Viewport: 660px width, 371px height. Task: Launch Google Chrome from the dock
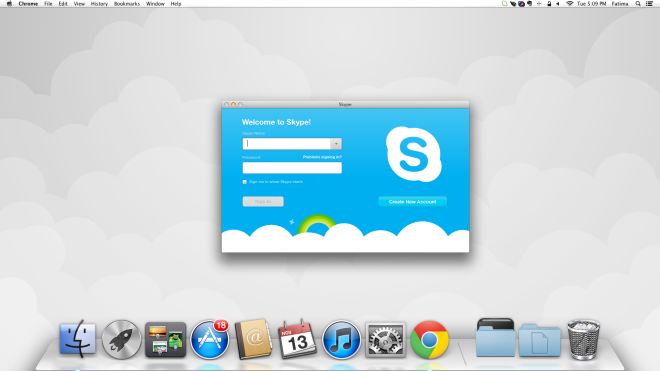point(429,339)
